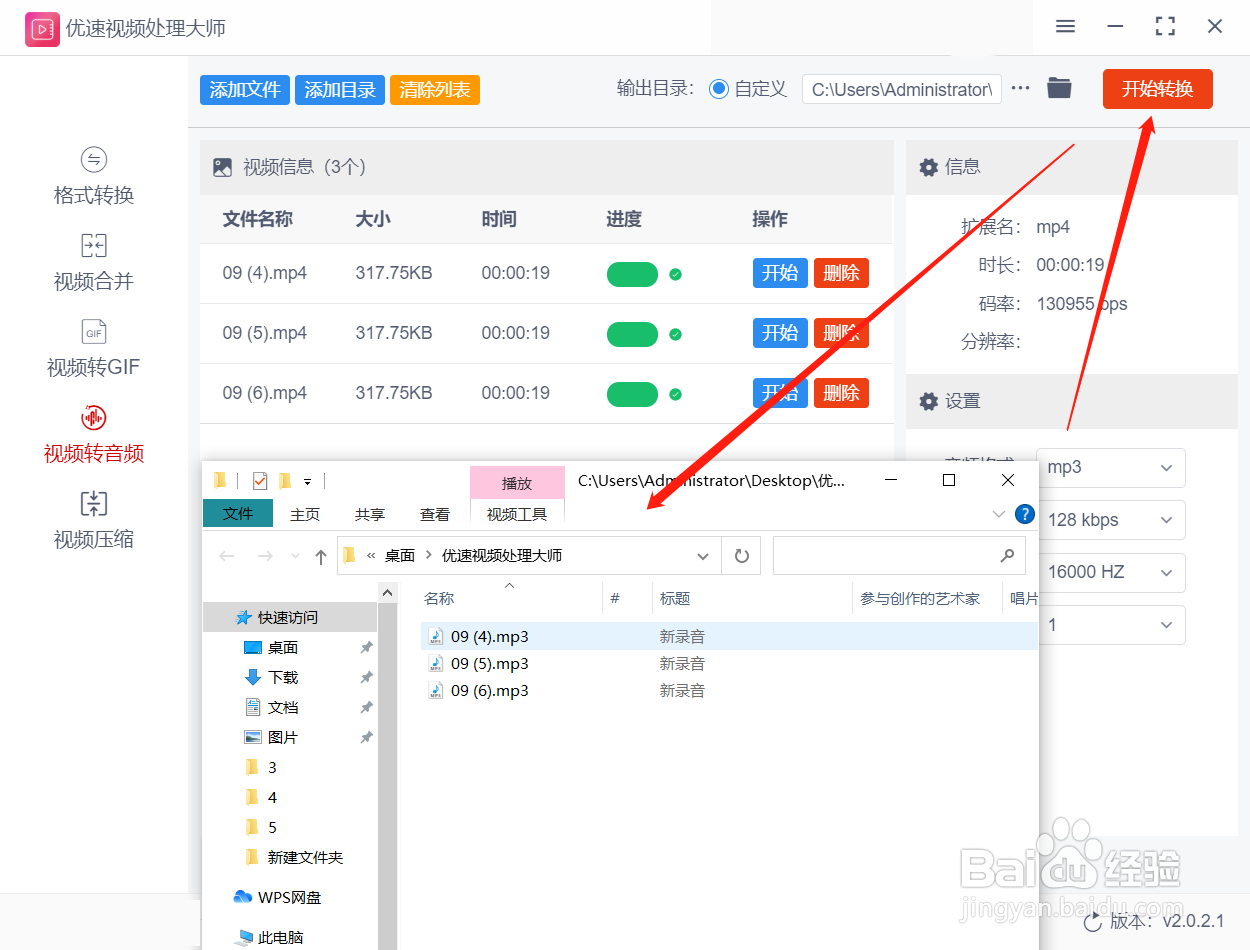This screenshot has height=950, width=1250.
Task: Open the output folder icon
Action: [x=1059, y=88]
